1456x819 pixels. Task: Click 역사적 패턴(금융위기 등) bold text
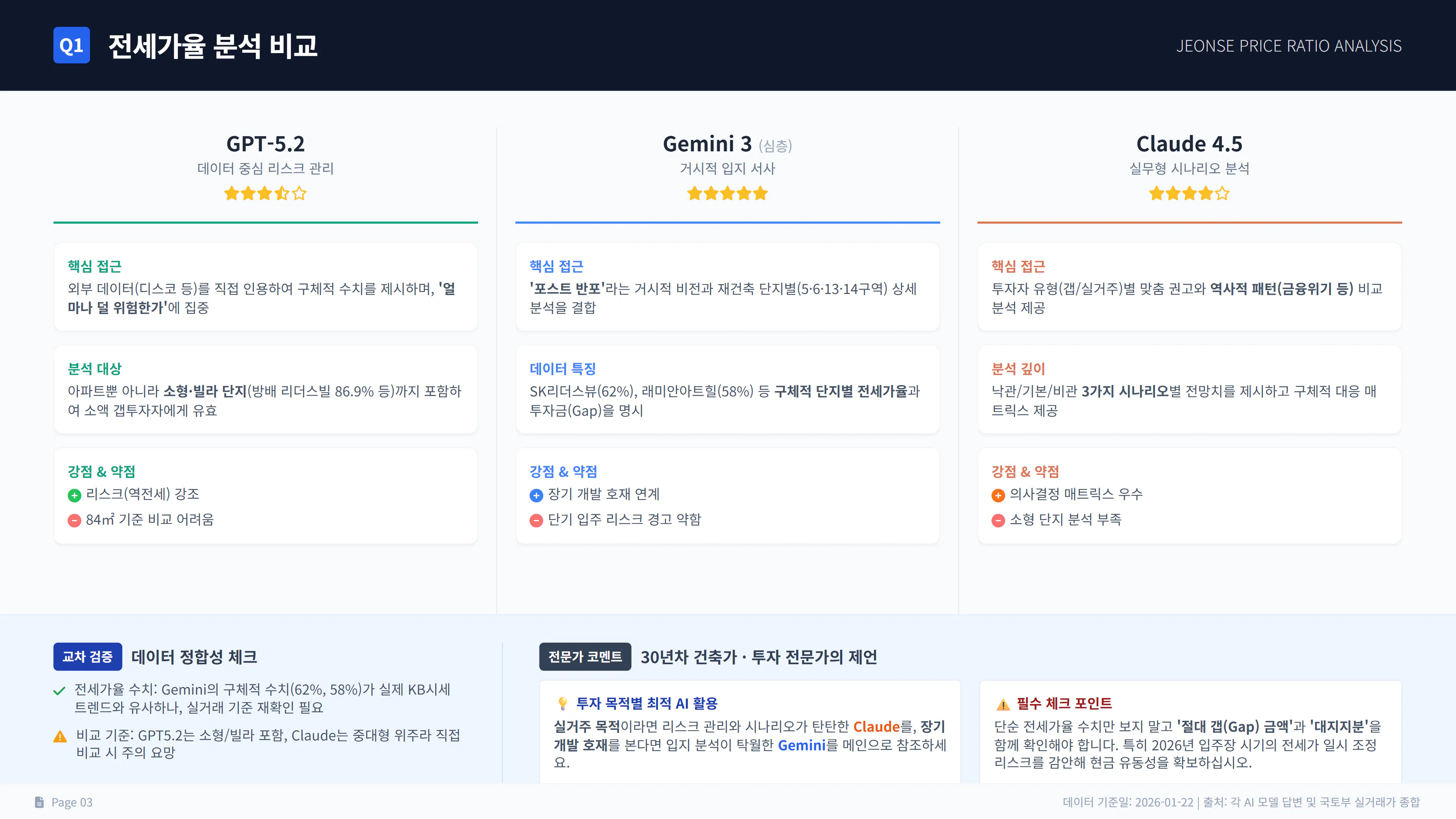1282,289
